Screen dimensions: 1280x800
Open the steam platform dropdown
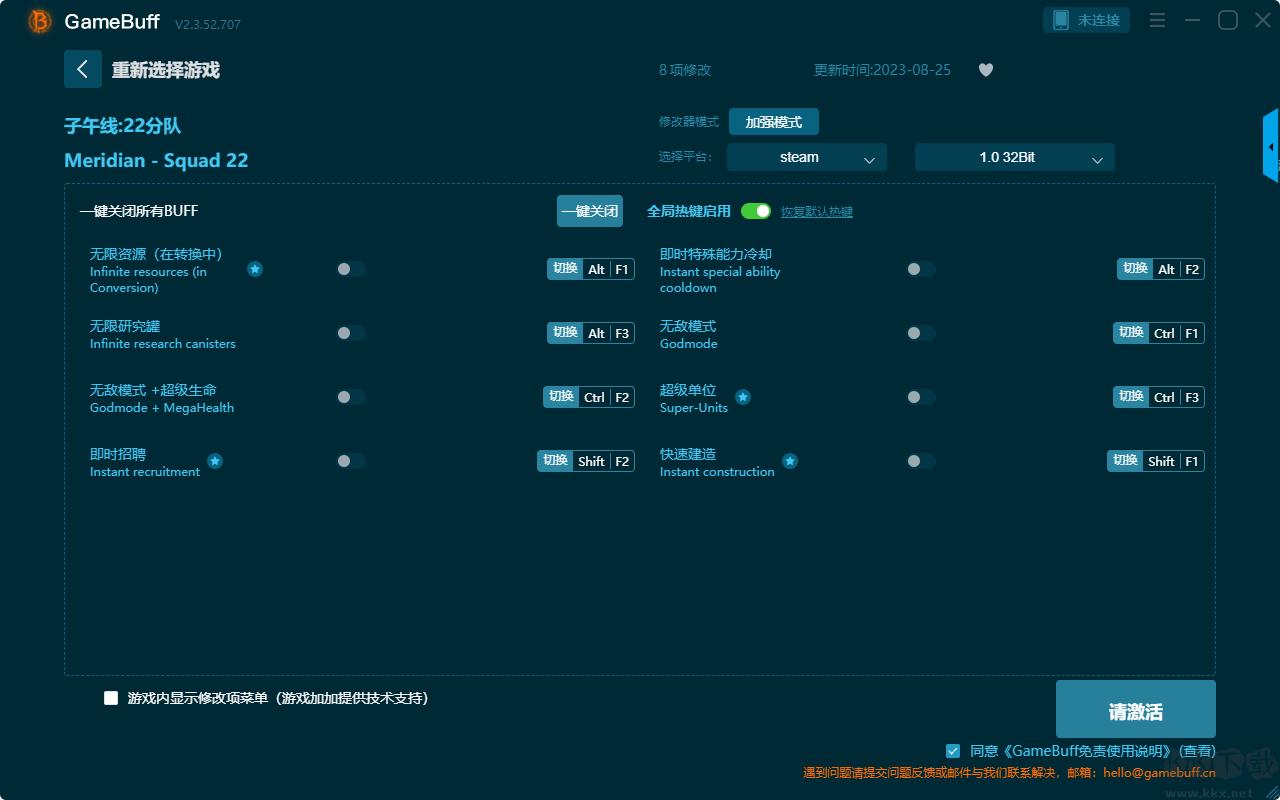pyautogui.click(x=807, y=157)
